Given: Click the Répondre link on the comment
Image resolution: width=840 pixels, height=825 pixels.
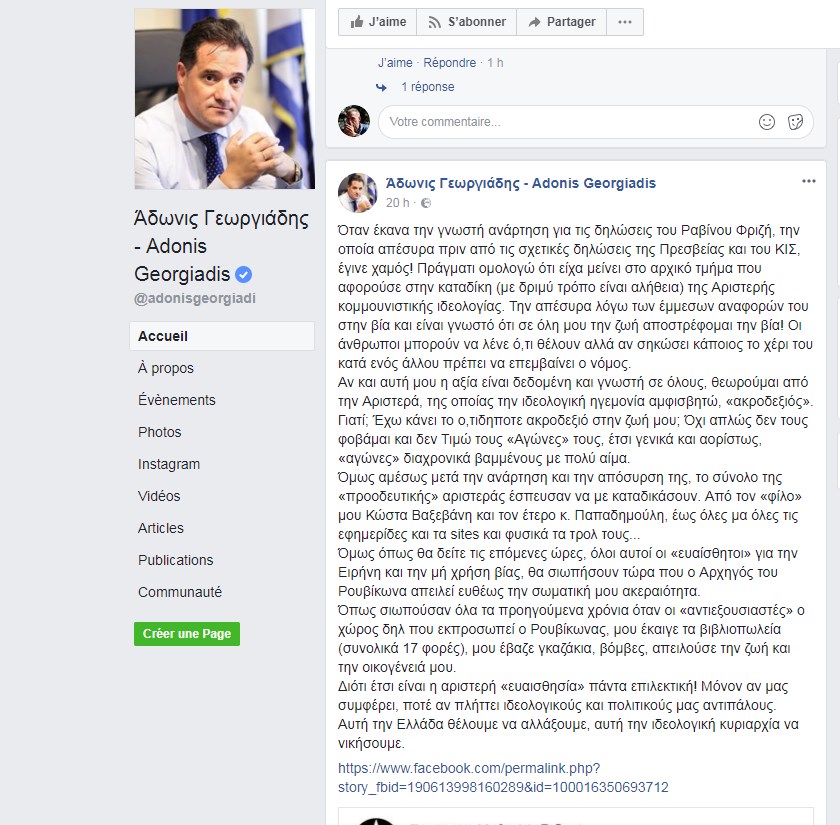Looking at the screenshot, I should 449,63.
